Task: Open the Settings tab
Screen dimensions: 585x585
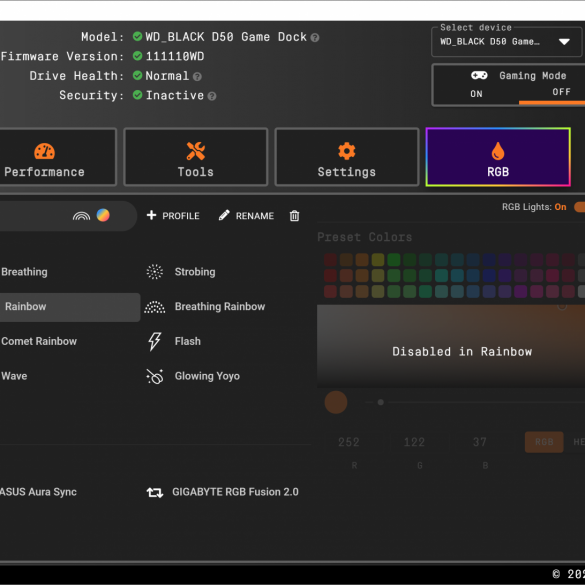Action: pos(347,157)
